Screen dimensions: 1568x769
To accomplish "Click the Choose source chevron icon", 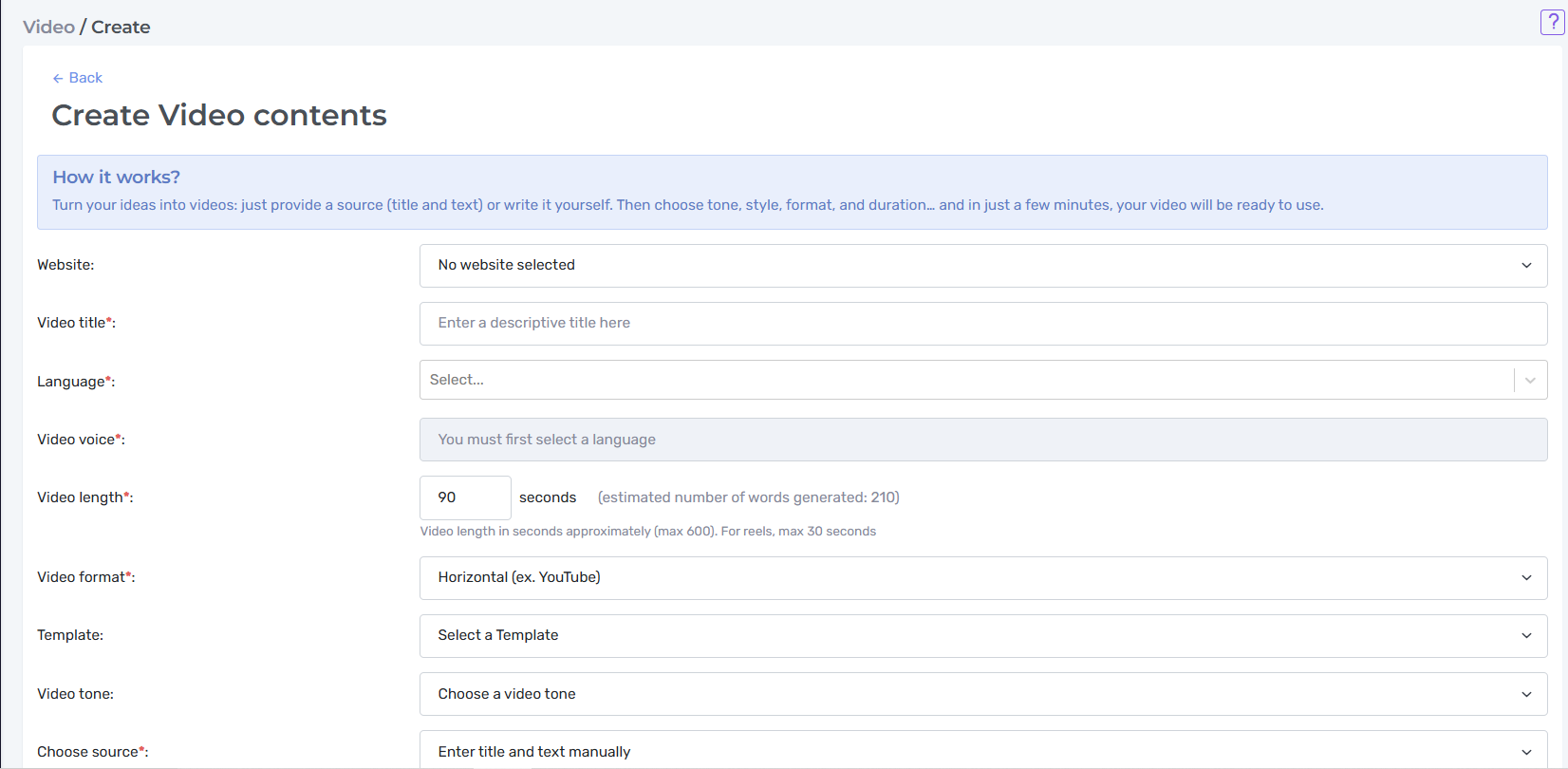I will click(x=1526, y=753).
